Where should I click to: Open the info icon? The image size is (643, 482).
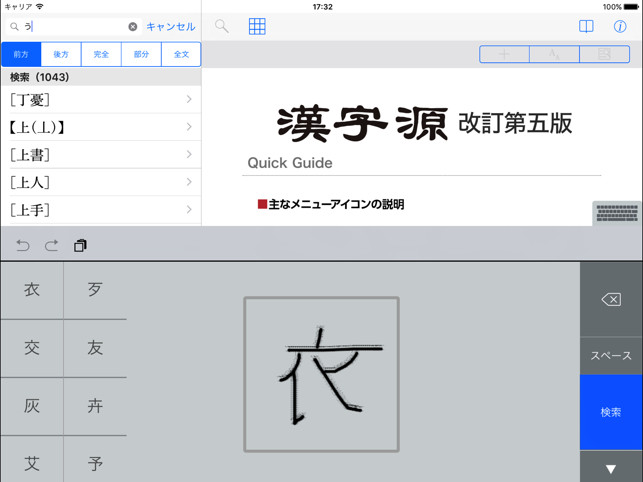(x=620, y=27)
